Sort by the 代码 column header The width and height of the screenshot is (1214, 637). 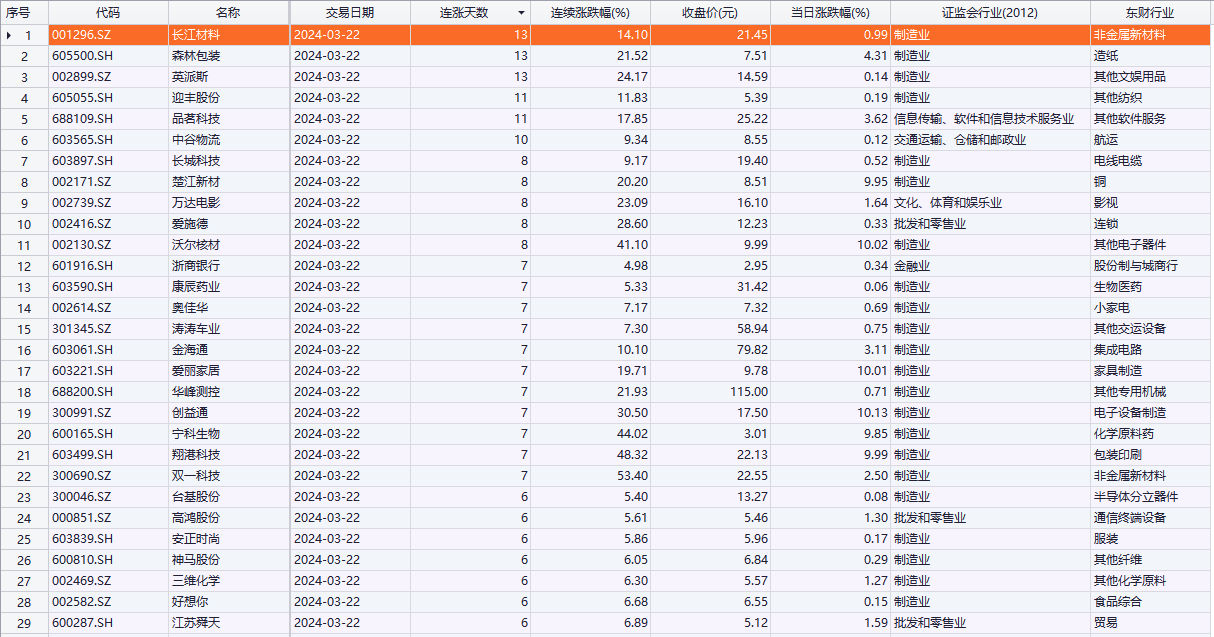108,13
